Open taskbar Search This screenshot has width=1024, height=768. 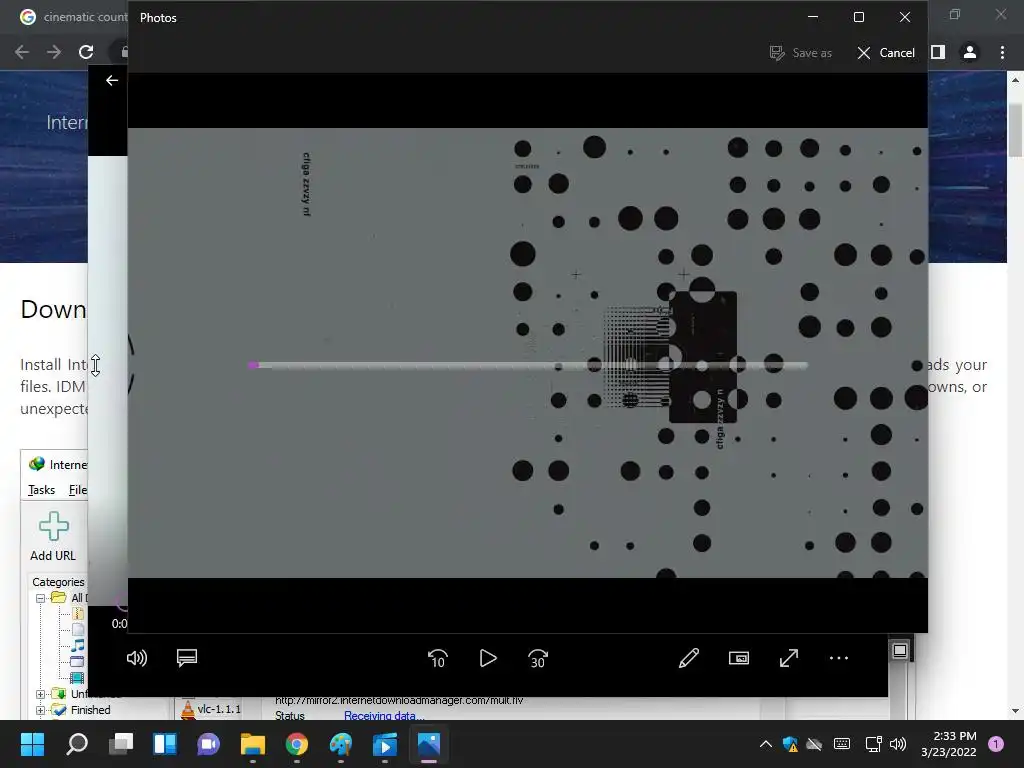[x=77, y=744]
